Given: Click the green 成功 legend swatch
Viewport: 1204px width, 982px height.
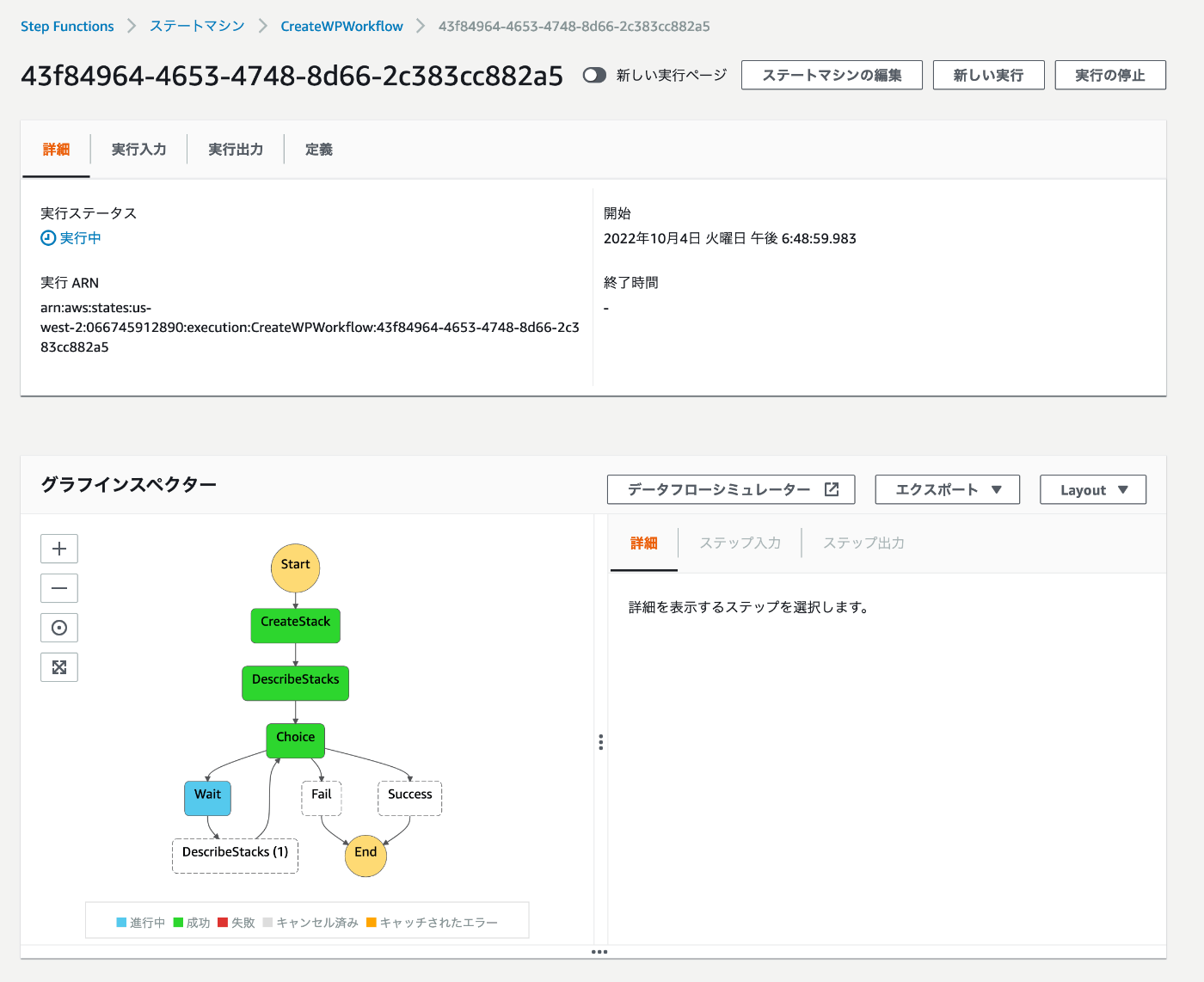Looking at the screenshot, I should [178, 922].
